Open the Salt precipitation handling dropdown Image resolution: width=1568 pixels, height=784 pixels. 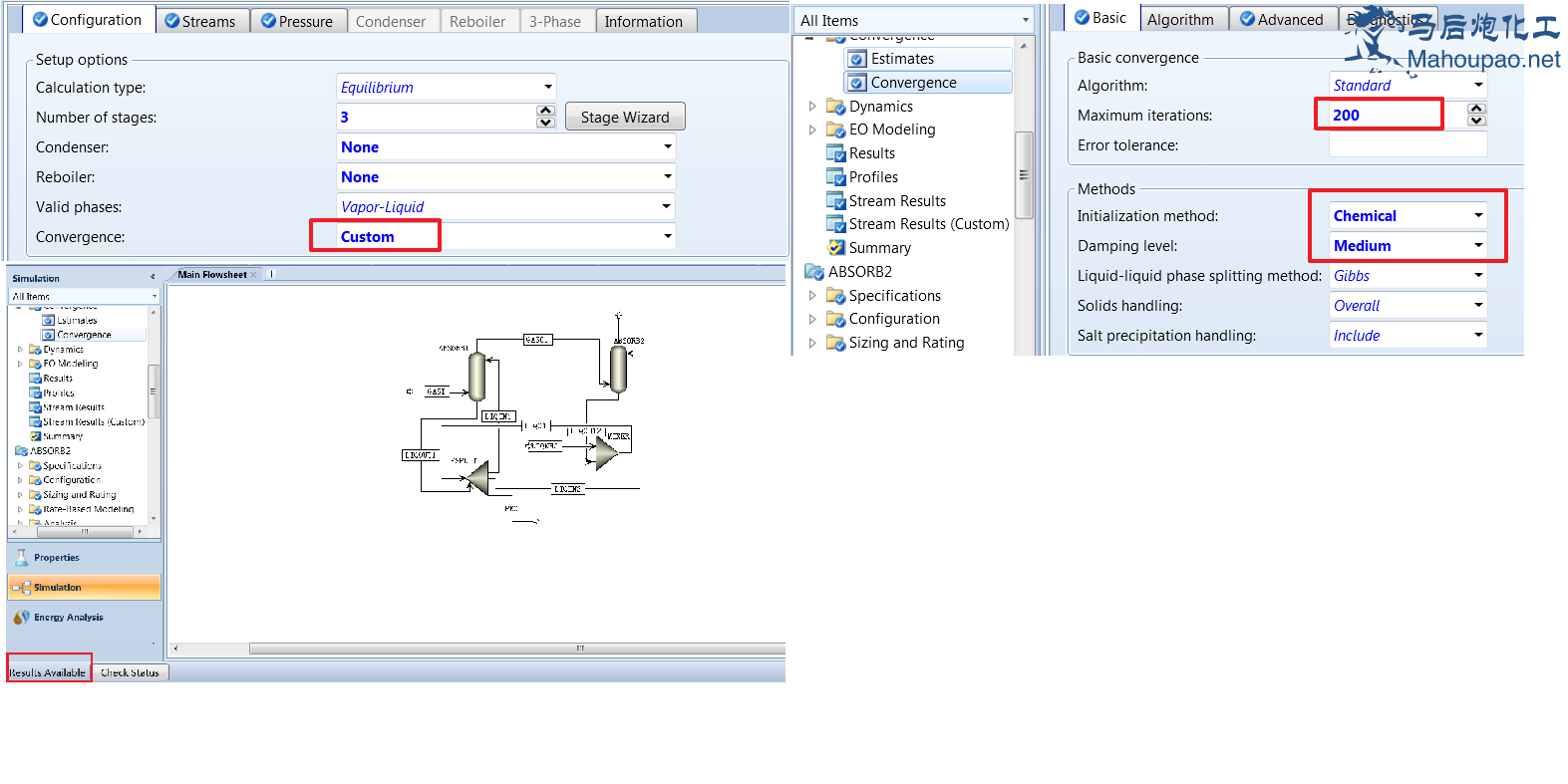[x=1478, y=336]
